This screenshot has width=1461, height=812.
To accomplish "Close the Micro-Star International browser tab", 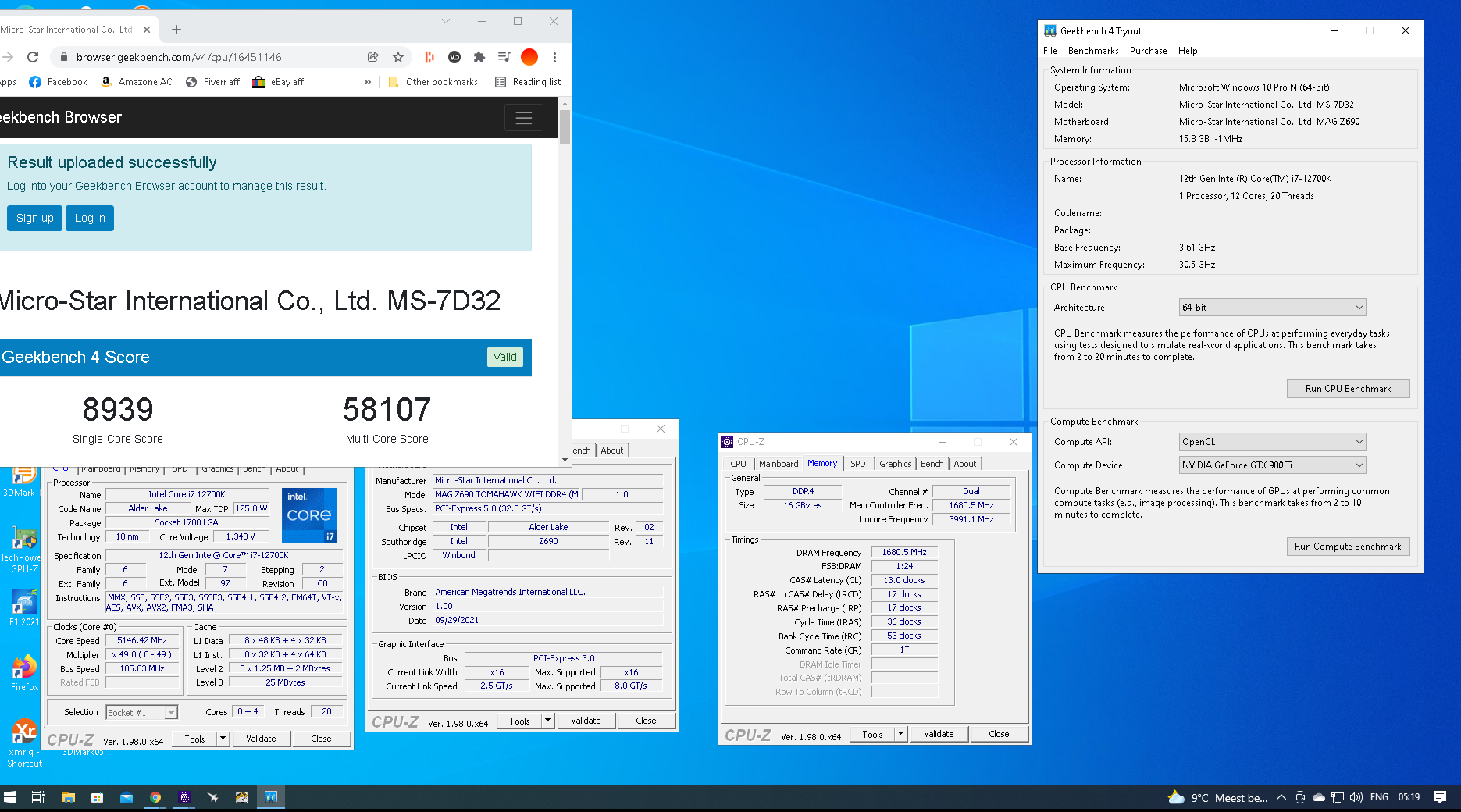I will (x=147, y=30).
